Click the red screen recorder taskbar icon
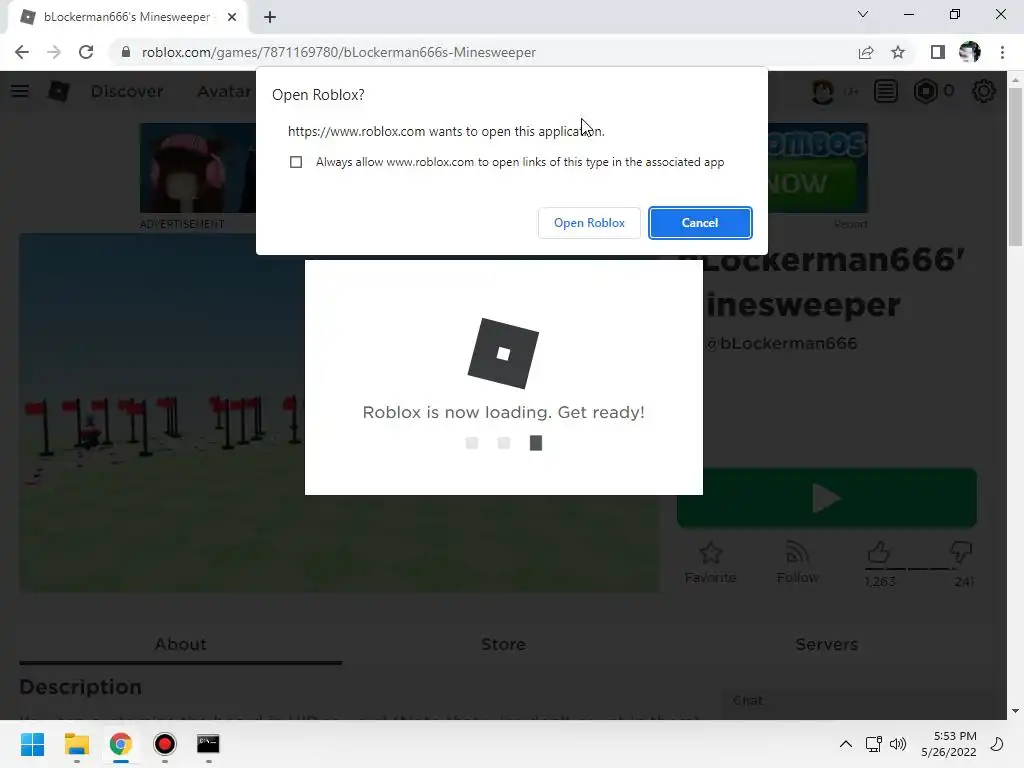The image size is (1024, 768). tap(165, 744)
